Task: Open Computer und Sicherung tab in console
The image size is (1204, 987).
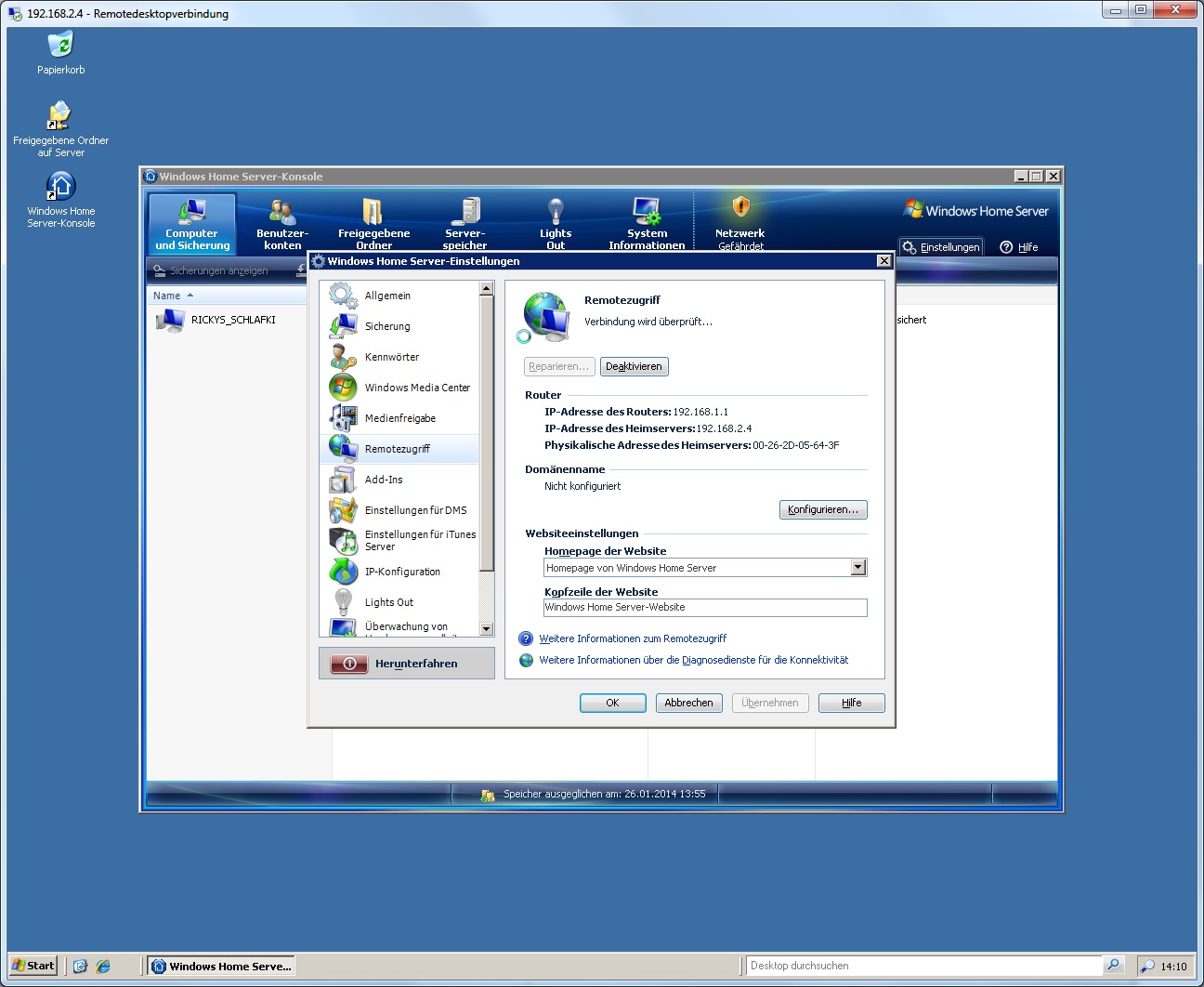Action: point(192,223)
